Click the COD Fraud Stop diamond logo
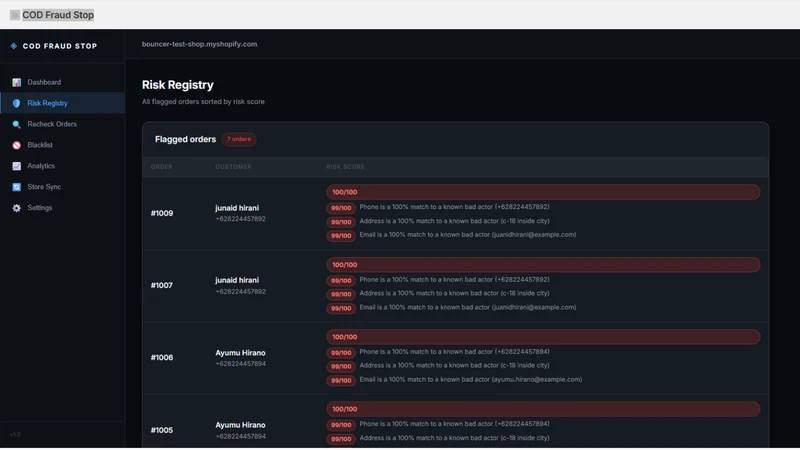The height and width of the screenshot is (450, 800). pyautogui.click(x=14, y=46)
